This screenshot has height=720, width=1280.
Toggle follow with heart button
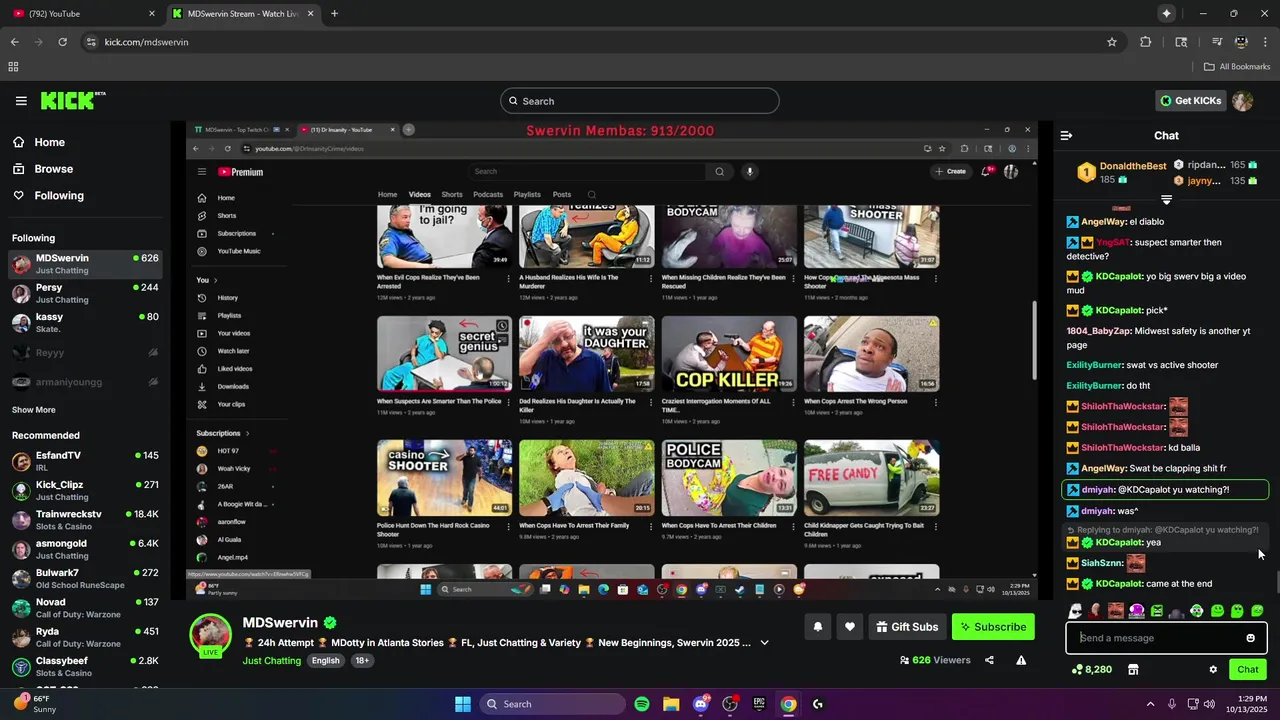(x=849, y=627)
